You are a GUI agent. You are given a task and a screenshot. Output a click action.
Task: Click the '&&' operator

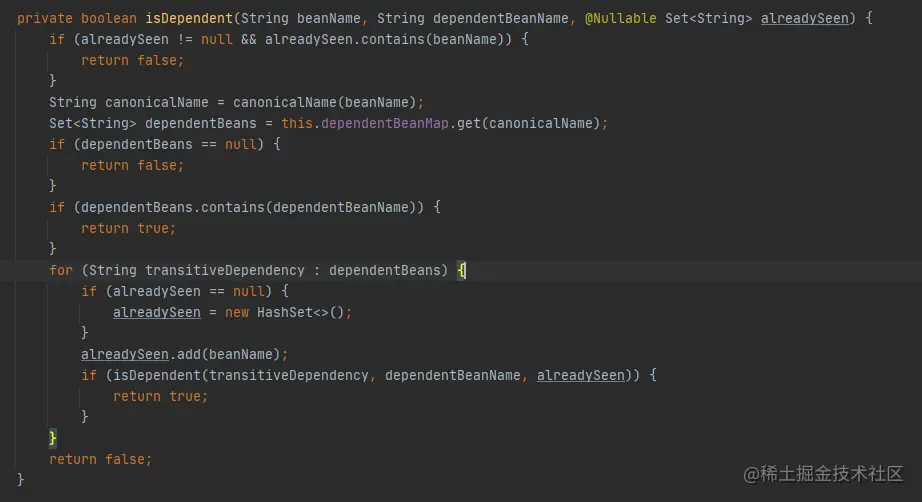(249, 39)
